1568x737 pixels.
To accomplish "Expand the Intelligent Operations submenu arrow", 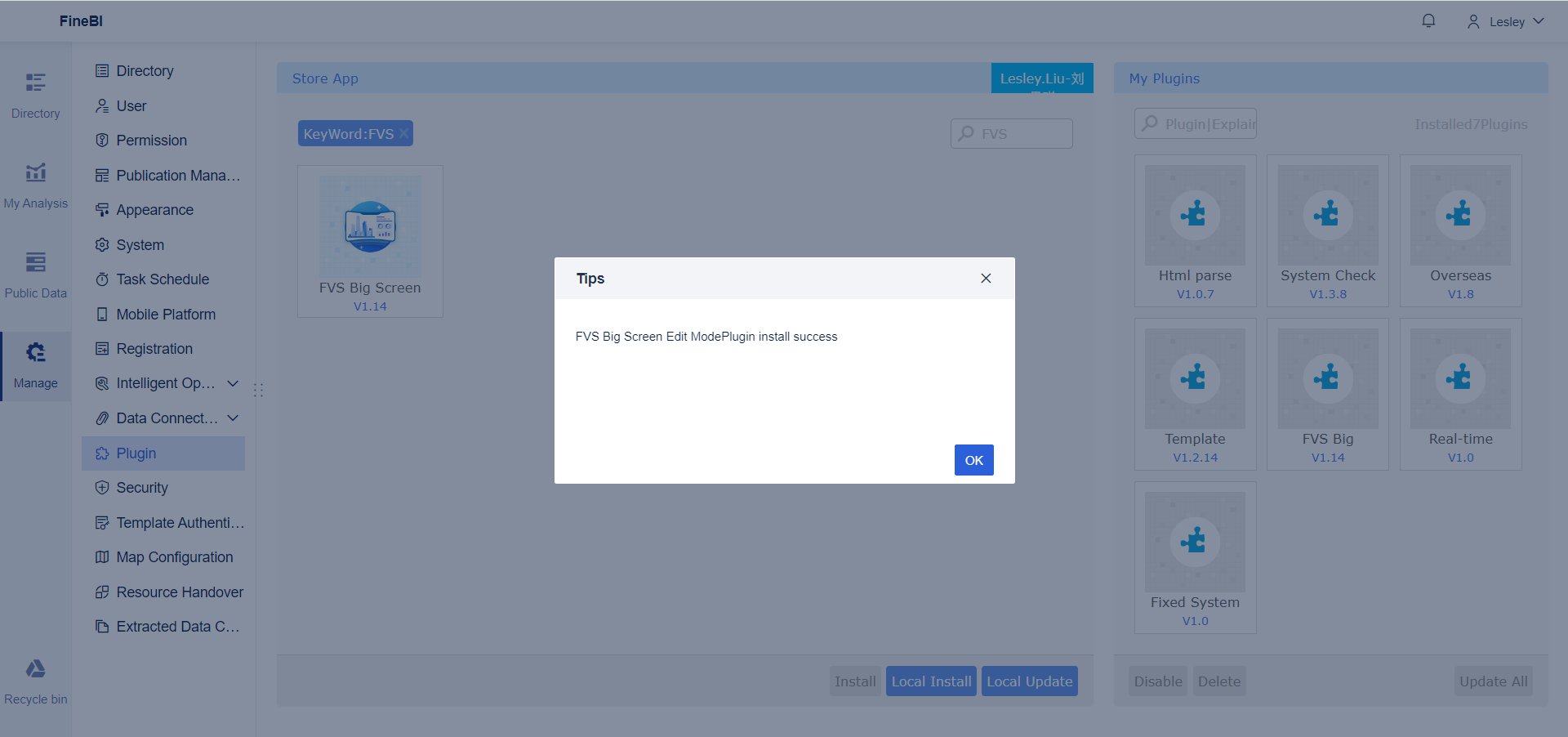I will (x=233, y=383).
